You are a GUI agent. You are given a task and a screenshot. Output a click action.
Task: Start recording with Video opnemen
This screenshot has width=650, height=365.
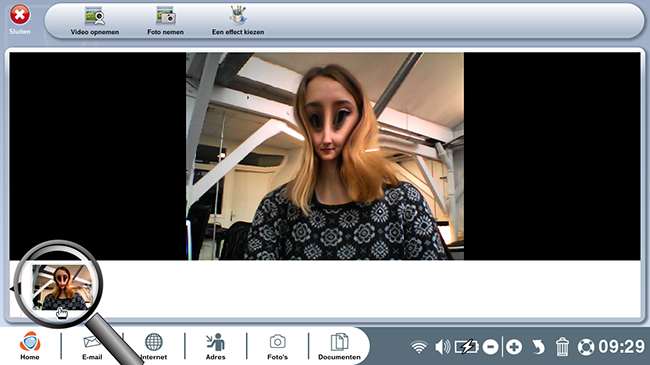click(x=95, y=21)
